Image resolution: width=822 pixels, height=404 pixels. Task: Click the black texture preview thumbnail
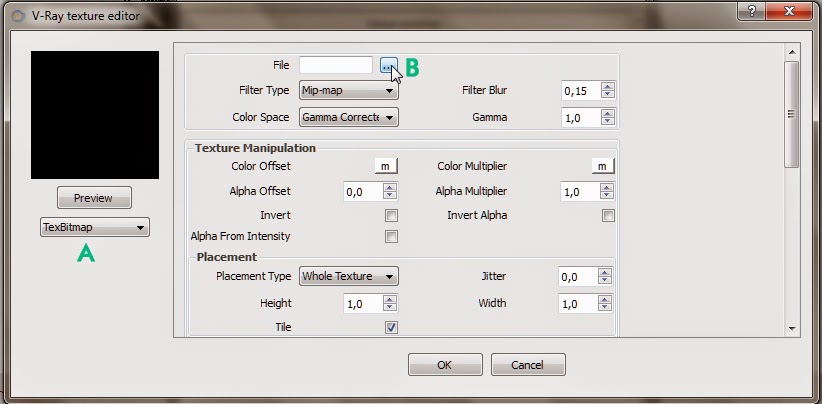[x=95, y=115]
